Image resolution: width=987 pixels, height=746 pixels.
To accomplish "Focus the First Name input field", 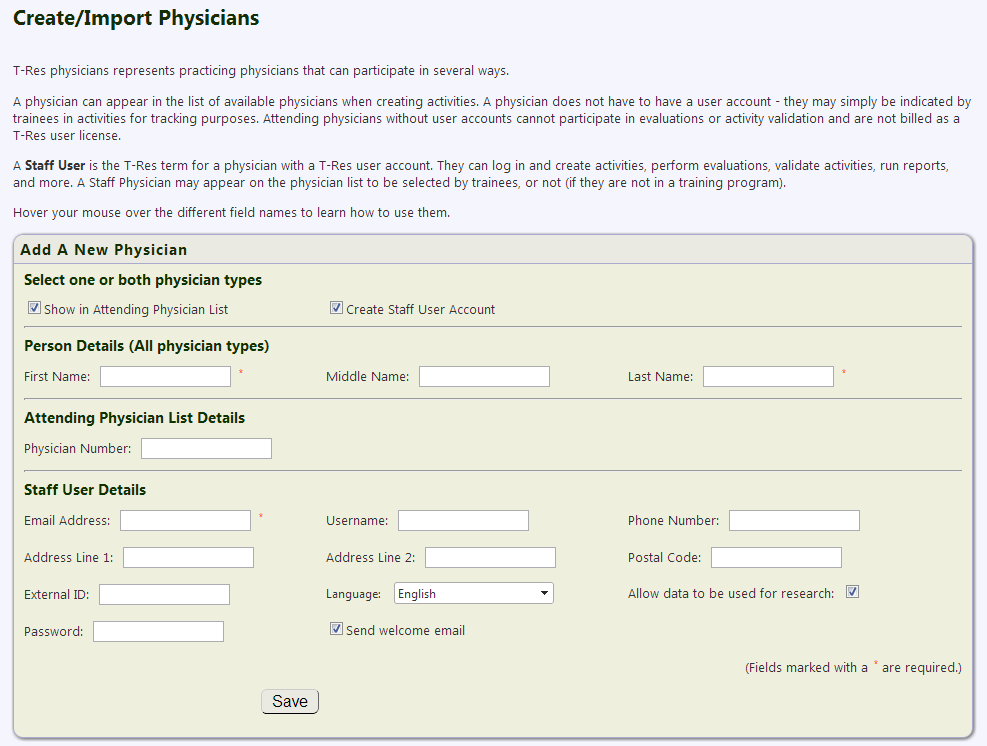I will click(166, 376).
